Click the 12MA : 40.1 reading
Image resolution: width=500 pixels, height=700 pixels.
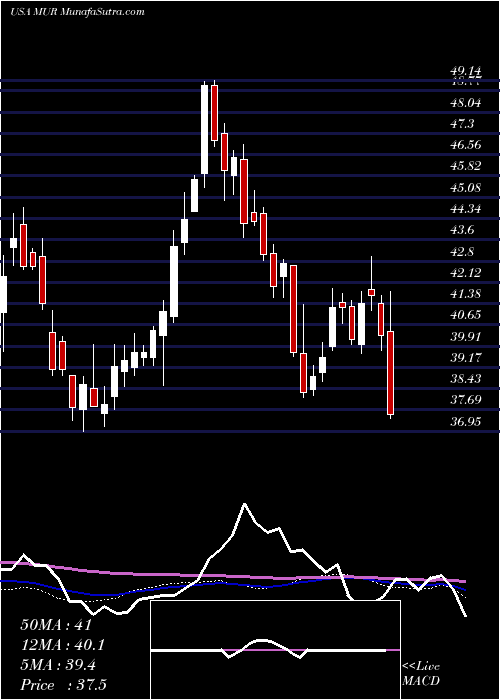tap(63, 645)
